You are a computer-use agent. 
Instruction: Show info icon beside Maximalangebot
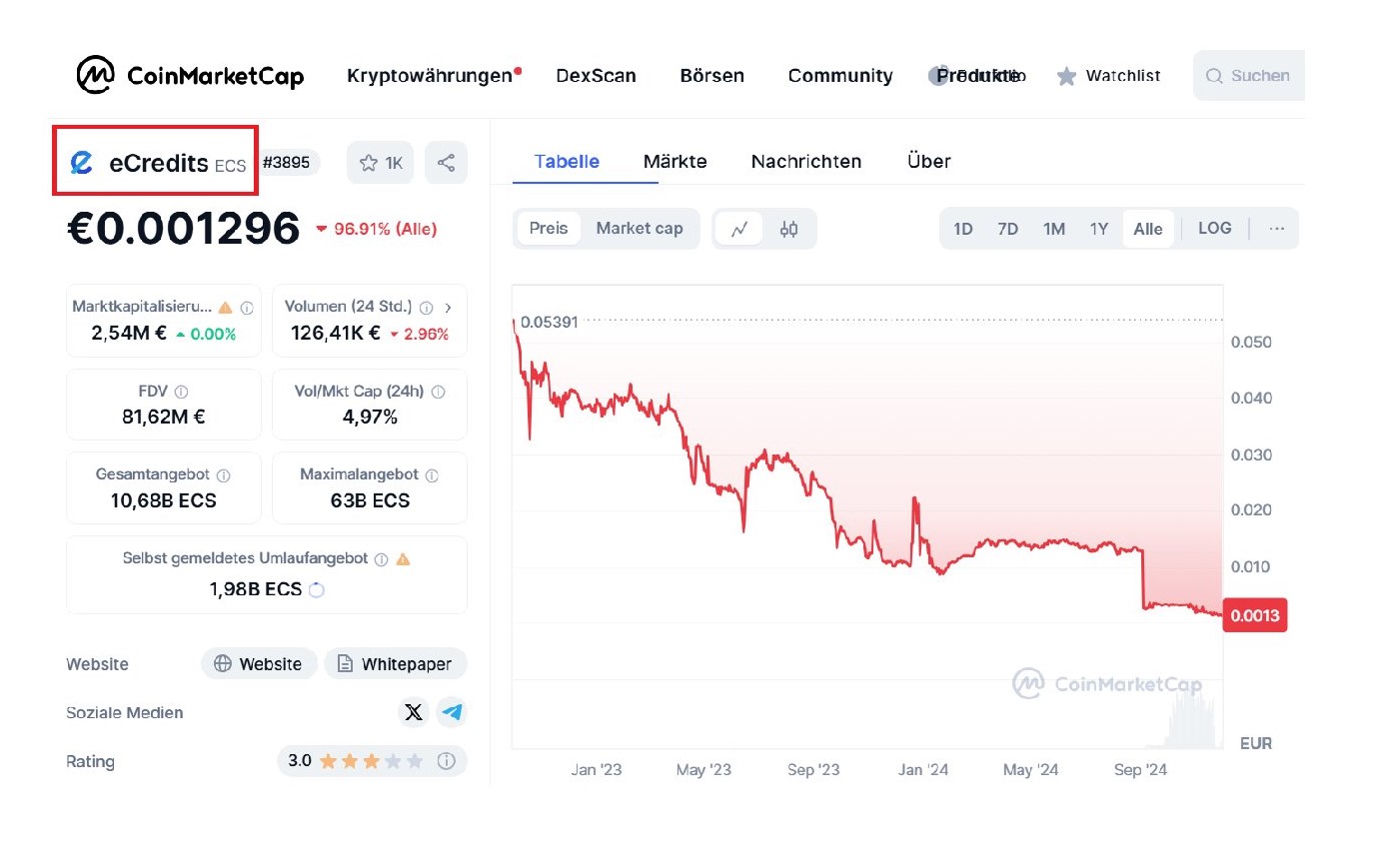[432, 475]
